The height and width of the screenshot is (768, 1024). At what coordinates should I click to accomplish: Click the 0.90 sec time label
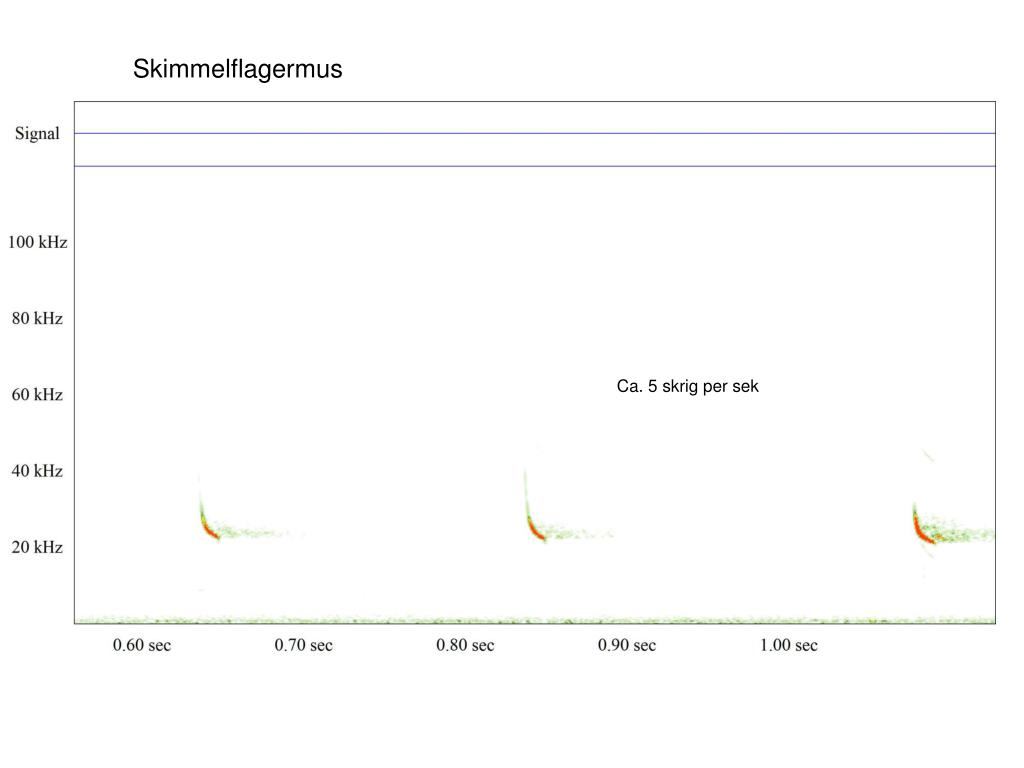click(x=627, y=645)
